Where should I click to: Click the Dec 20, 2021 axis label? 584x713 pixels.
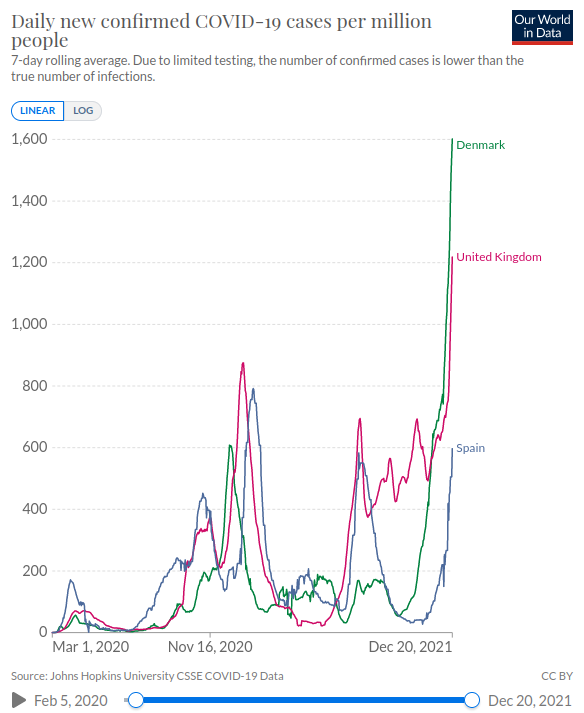410,647
